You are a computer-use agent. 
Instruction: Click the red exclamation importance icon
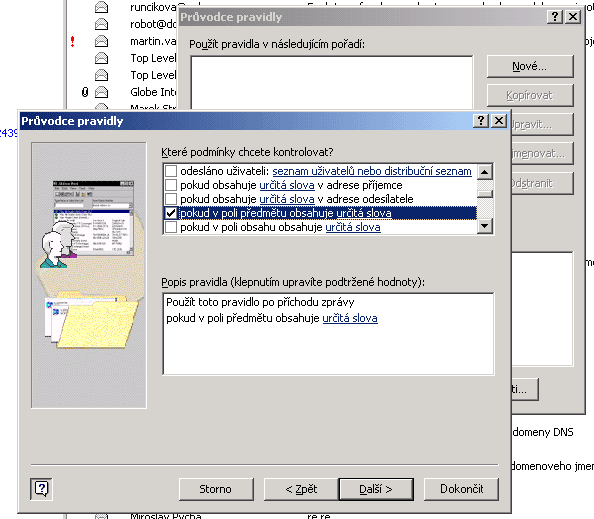[x=72, y=41]
